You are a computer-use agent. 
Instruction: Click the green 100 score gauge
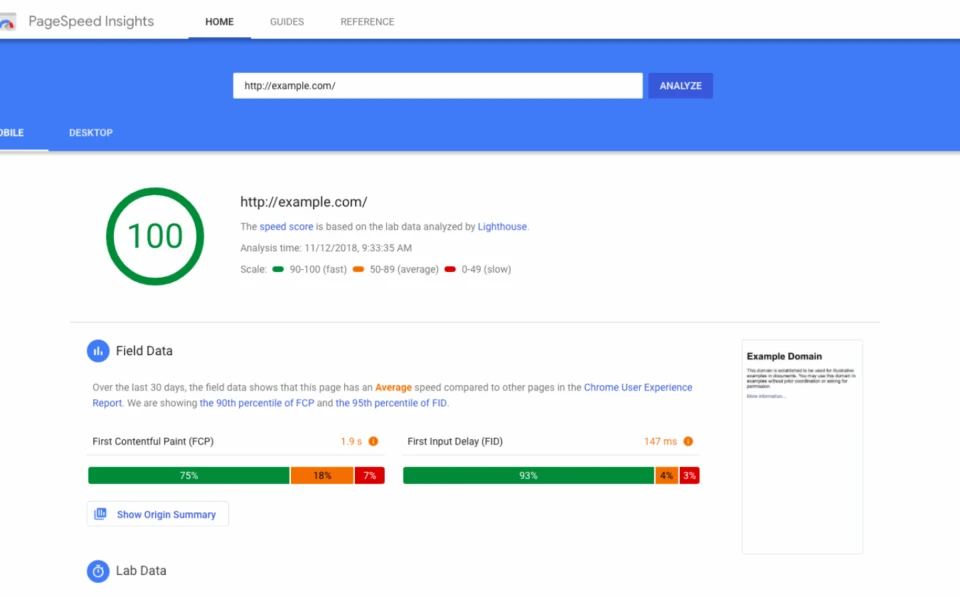155,236
